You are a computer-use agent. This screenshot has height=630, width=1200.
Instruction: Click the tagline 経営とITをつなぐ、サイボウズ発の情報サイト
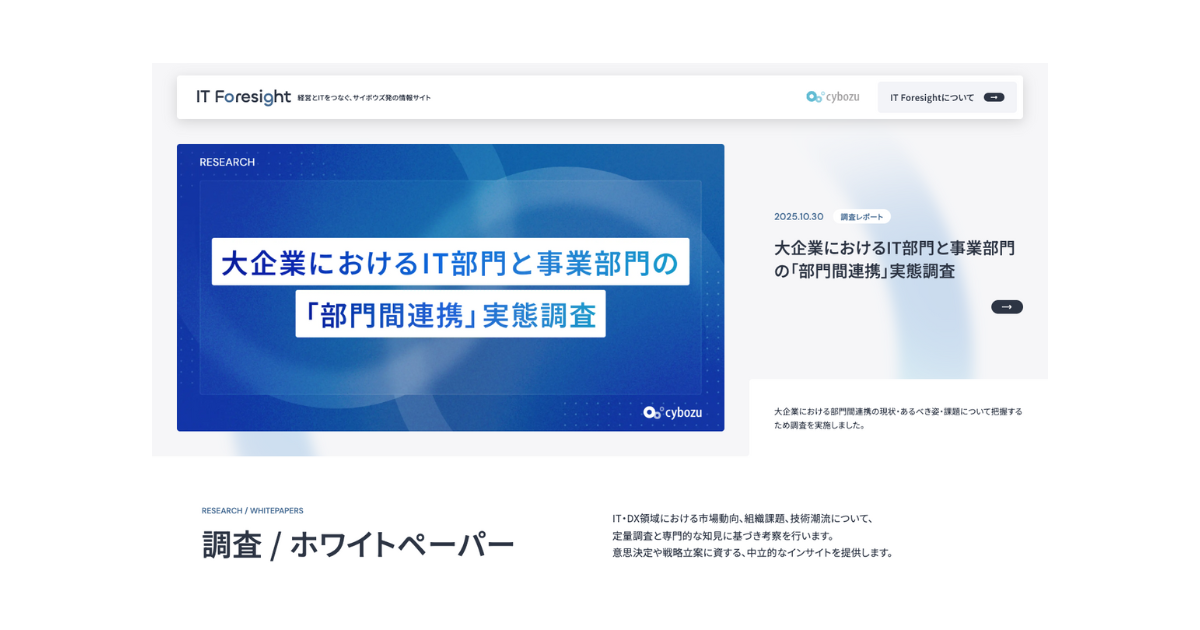click(366, 98)
